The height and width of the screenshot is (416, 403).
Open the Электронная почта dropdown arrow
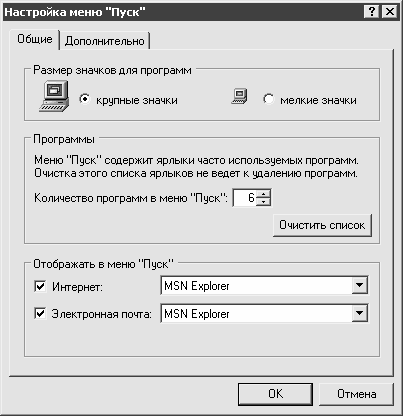pyautogui.click(x=360, y=313)
